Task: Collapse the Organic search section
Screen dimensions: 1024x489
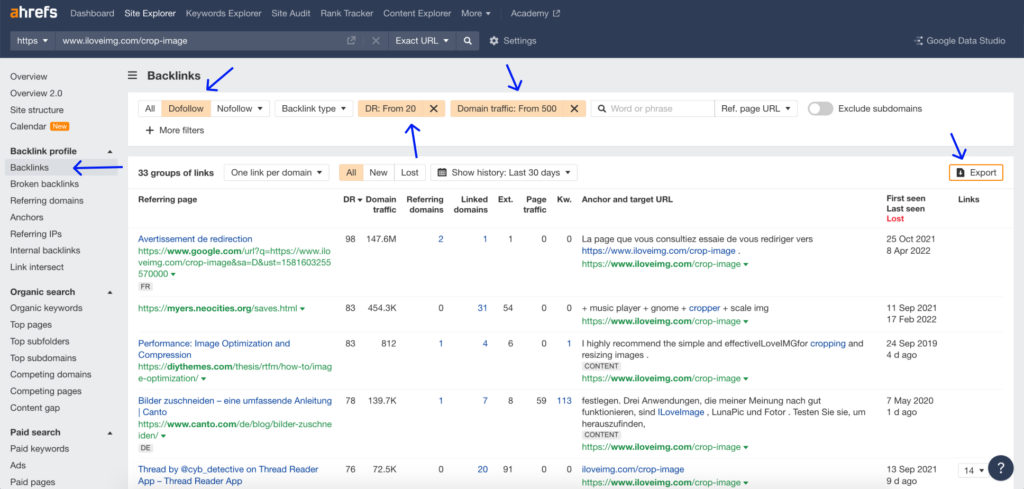Action: (110, 292)
